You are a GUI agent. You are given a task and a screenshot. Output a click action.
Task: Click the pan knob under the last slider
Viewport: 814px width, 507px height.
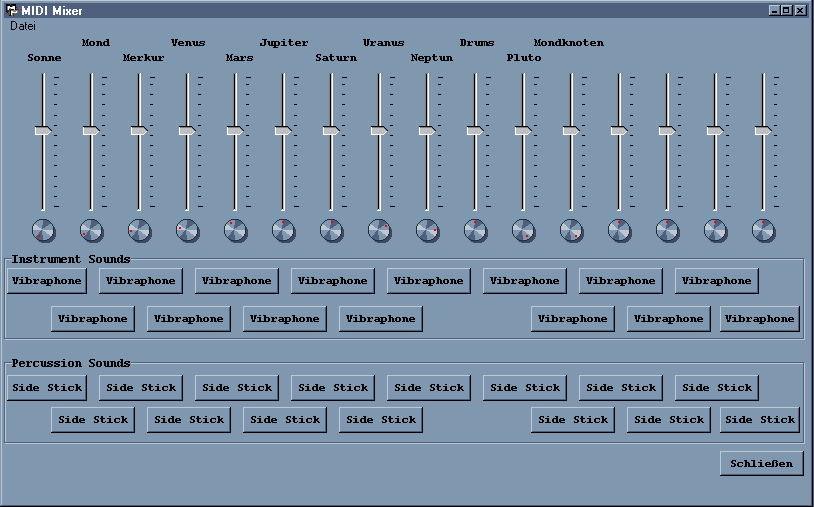tap(764, 230)
